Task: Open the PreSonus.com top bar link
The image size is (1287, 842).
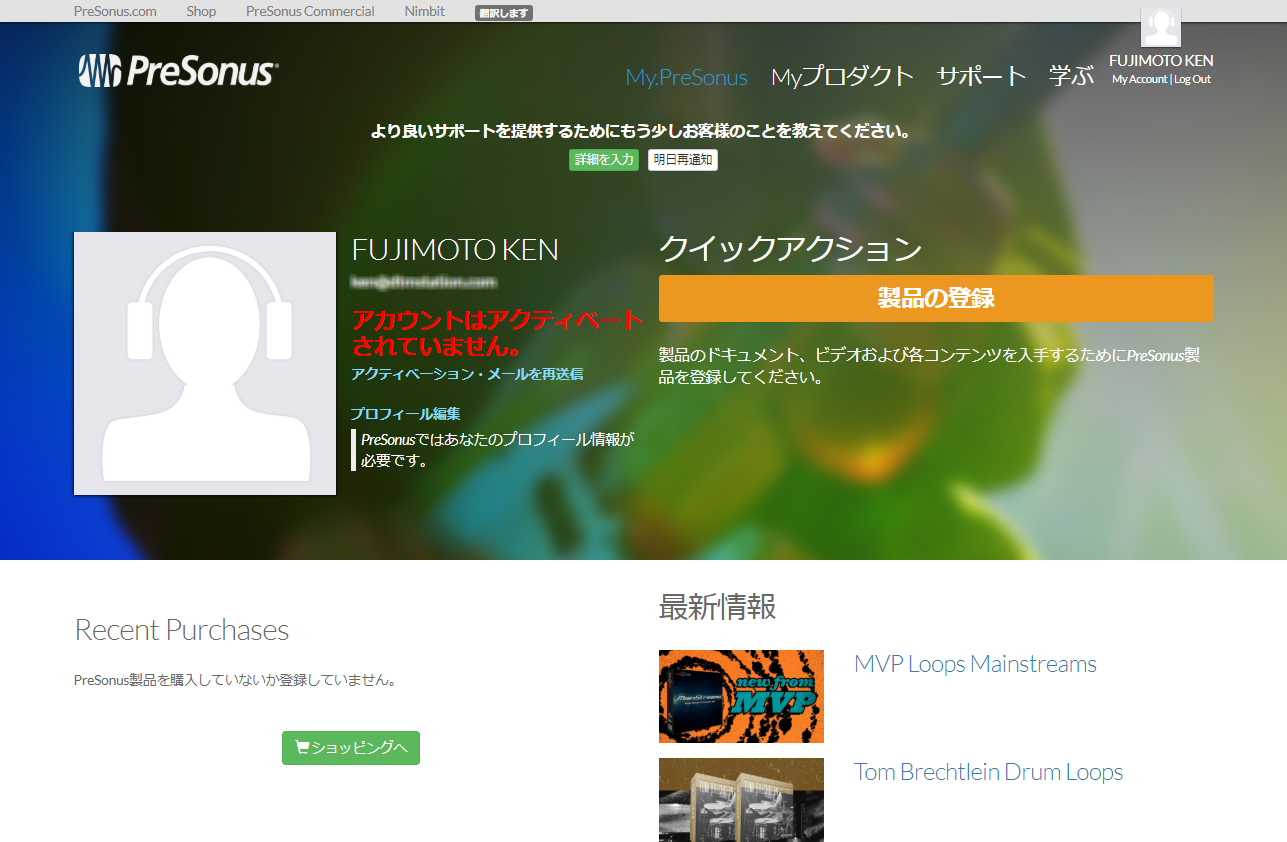Action: click(115, 11)
